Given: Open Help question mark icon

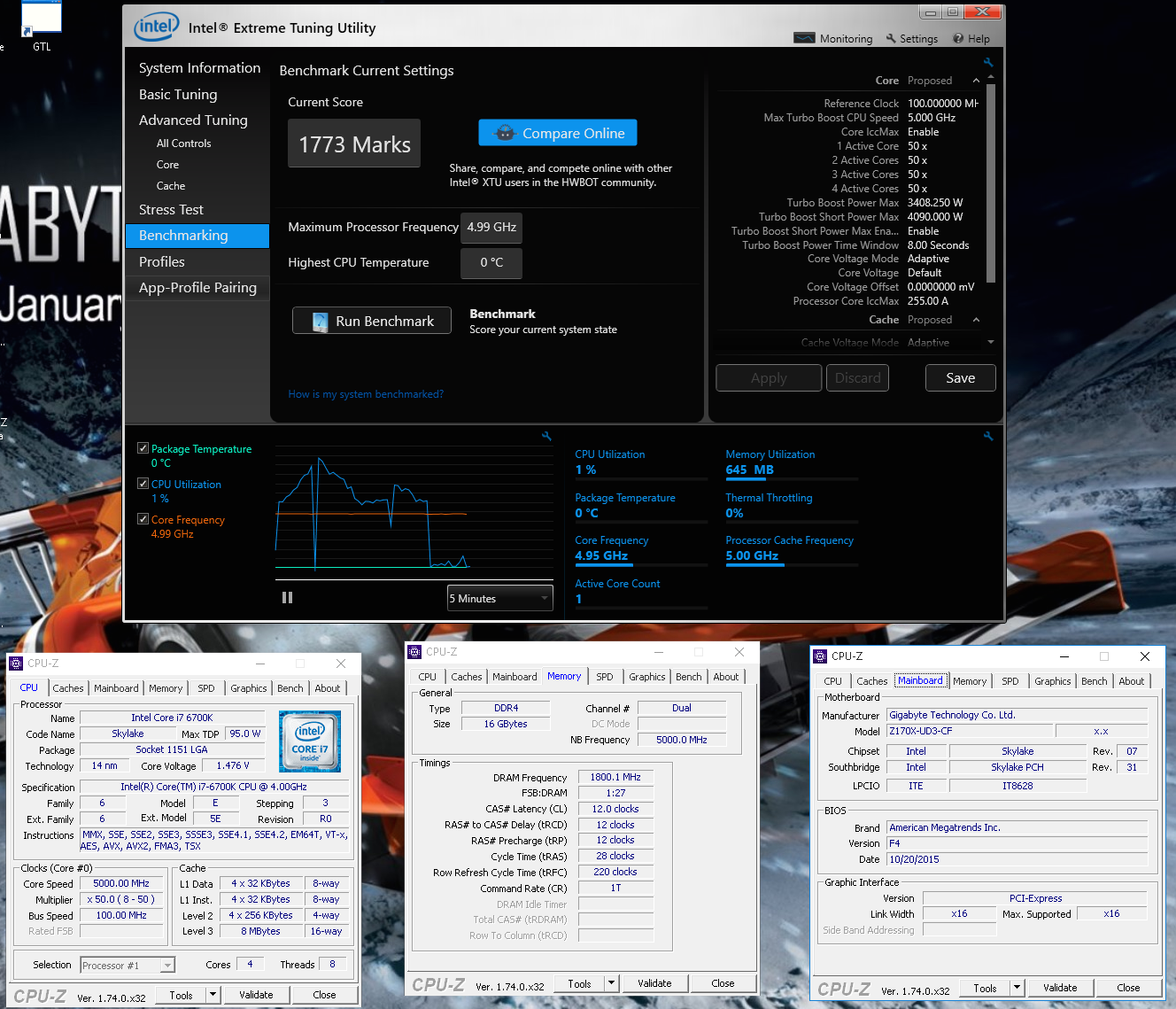Looking at the screenshot, I should [x=958, y=38].
